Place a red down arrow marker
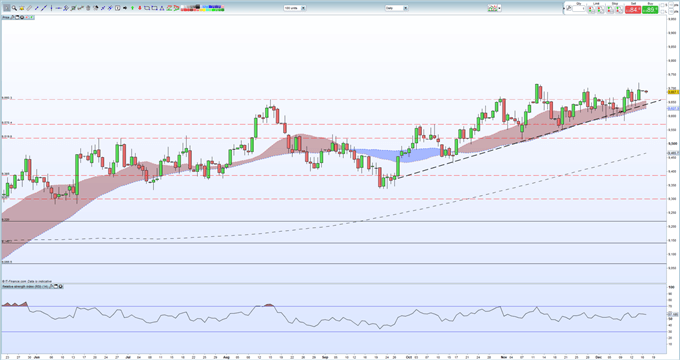 pyautogui.click(x=140, y=8)
